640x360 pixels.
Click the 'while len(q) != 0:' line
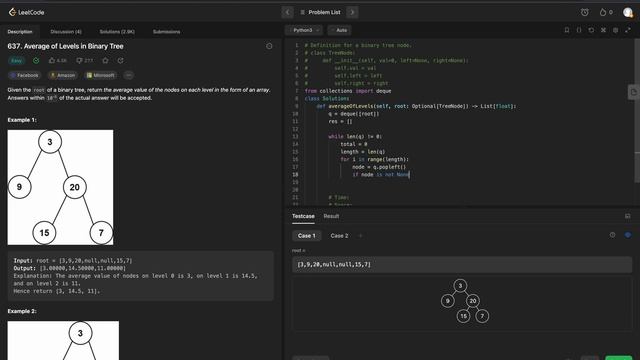pos(355,137)
